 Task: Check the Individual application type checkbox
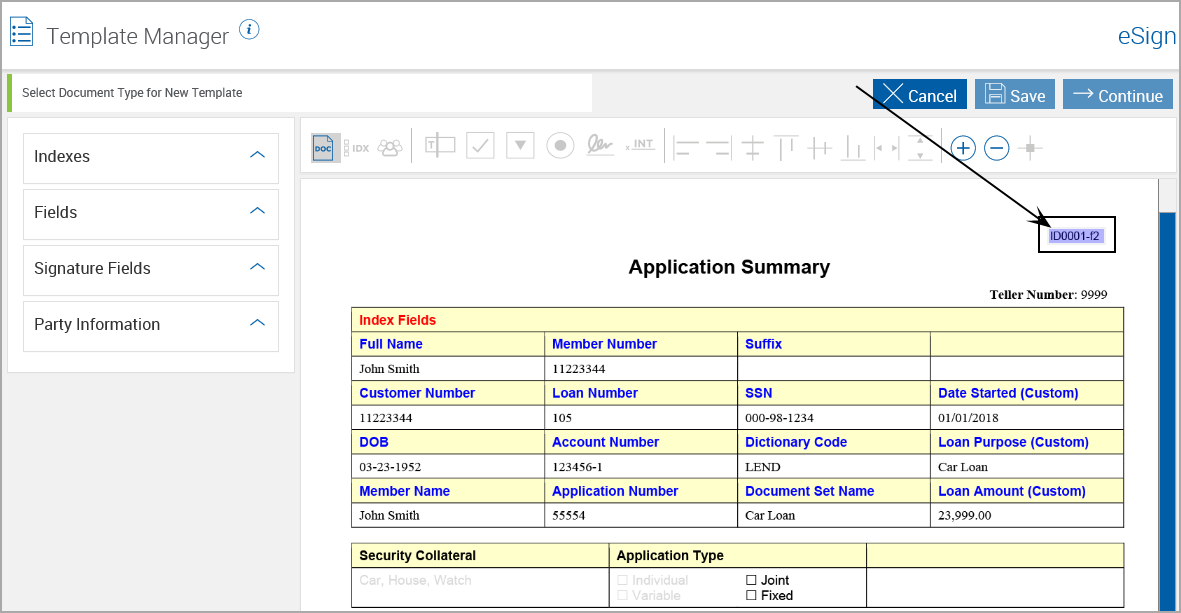pos(622,580)
